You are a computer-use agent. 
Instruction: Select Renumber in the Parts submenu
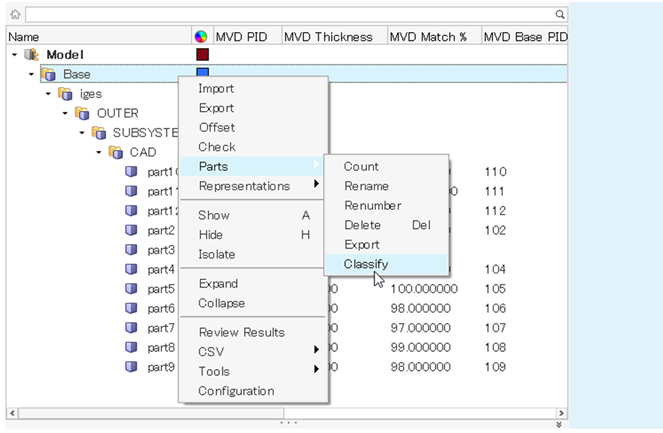(372, 206)
